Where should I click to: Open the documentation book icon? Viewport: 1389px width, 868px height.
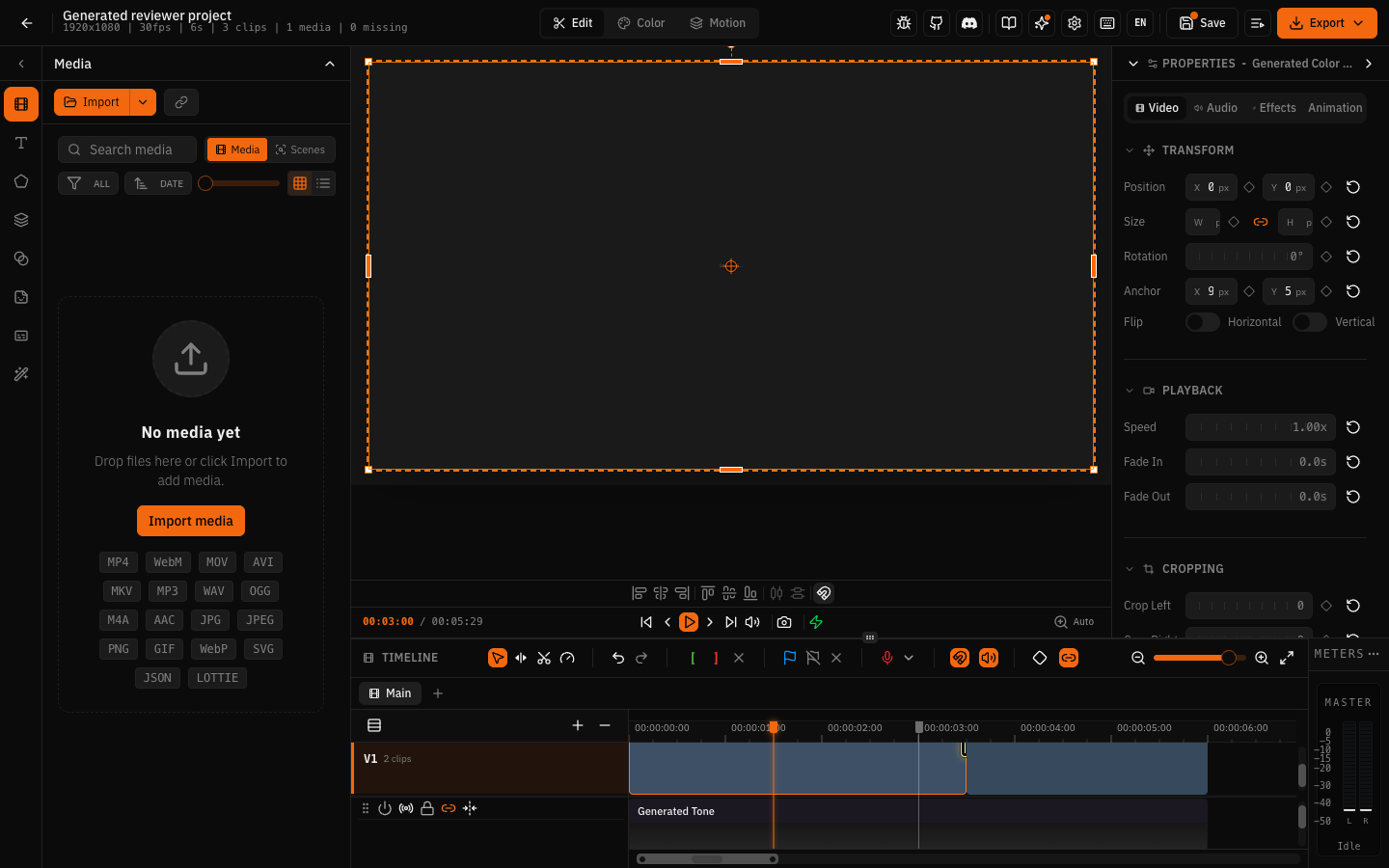[x=1009, y=23]
